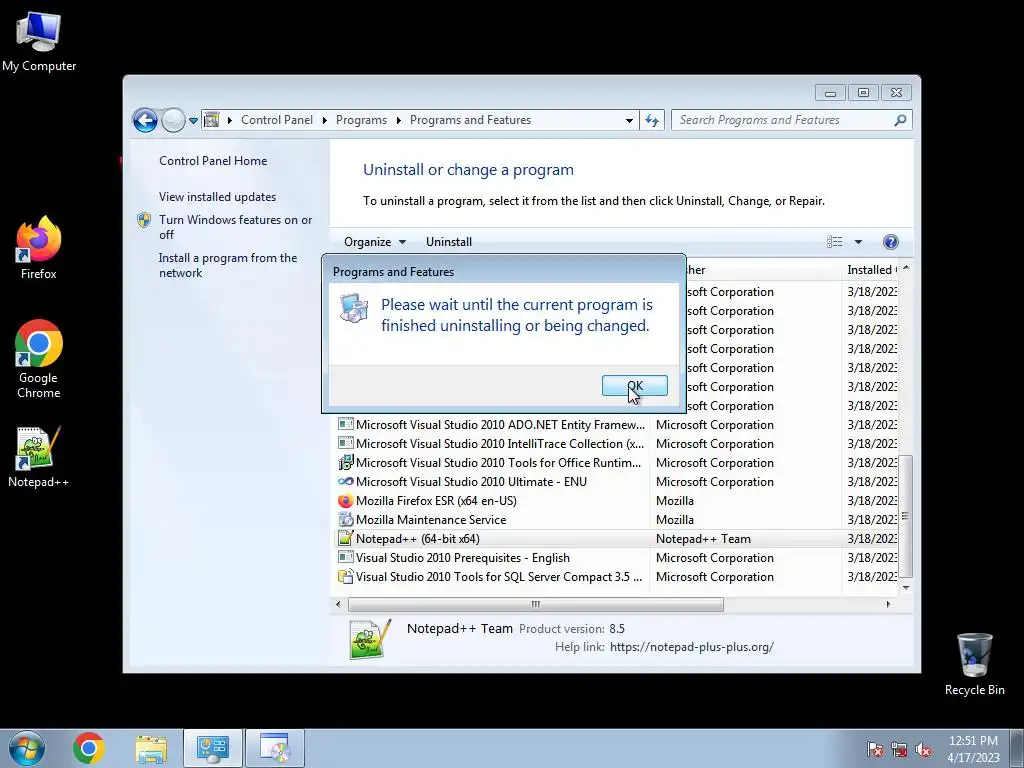Click the Notepad++ icon in the program list
This screenshot has height=768, width=1024.
pos(345,538)
